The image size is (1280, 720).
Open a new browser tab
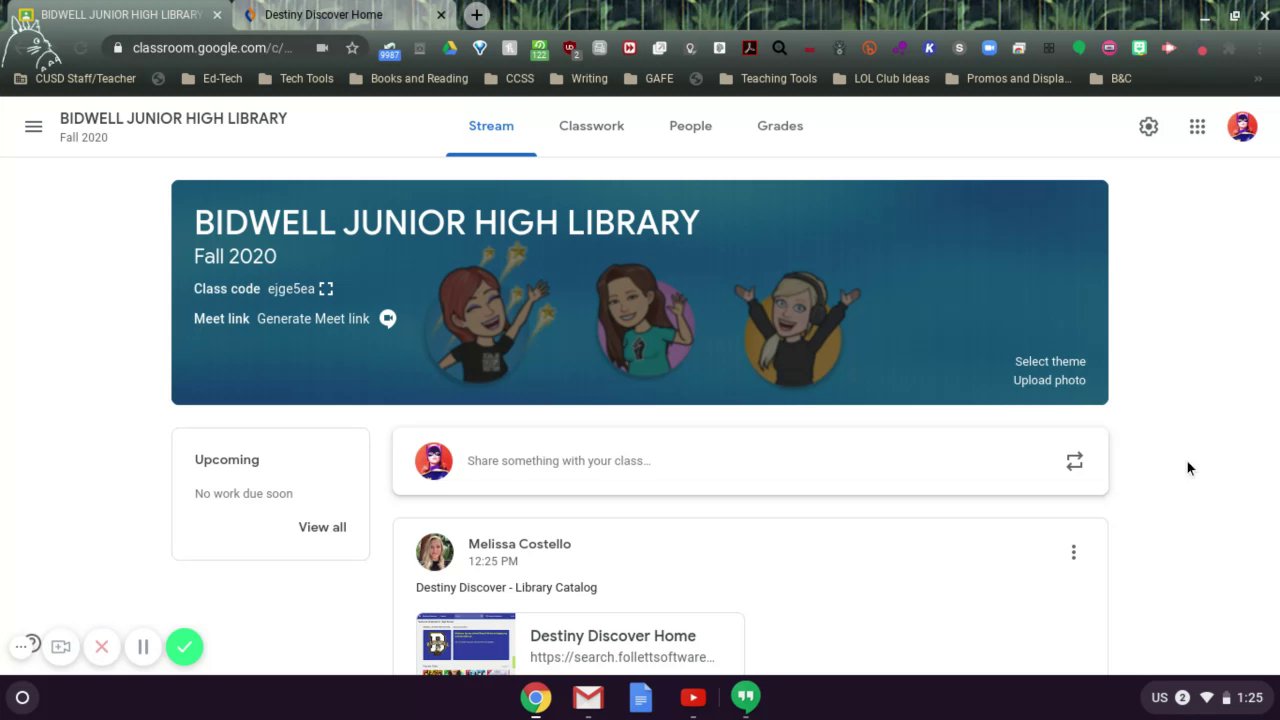tap(477, 15)
